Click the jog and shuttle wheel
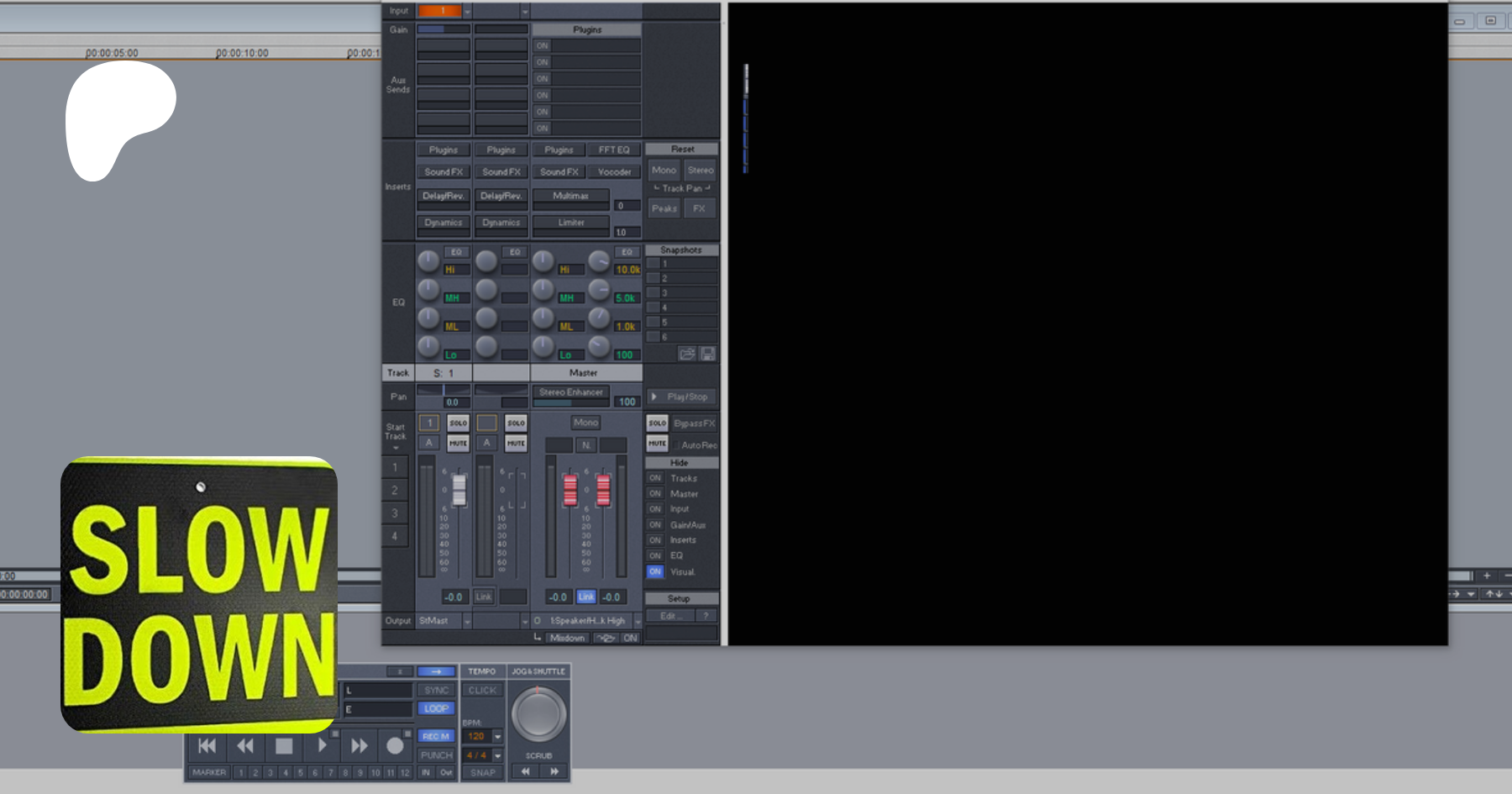The image size is (1512, 794). pyautogui.click(x=538, y=714)
